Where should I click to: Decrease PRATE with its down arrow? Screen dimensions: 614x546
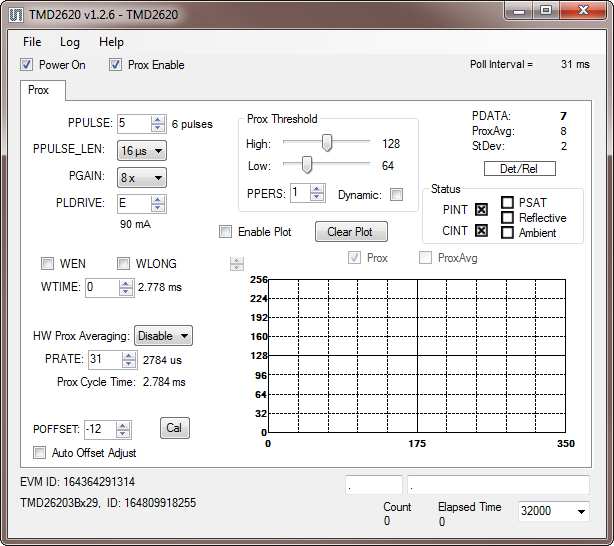[129, 363]
